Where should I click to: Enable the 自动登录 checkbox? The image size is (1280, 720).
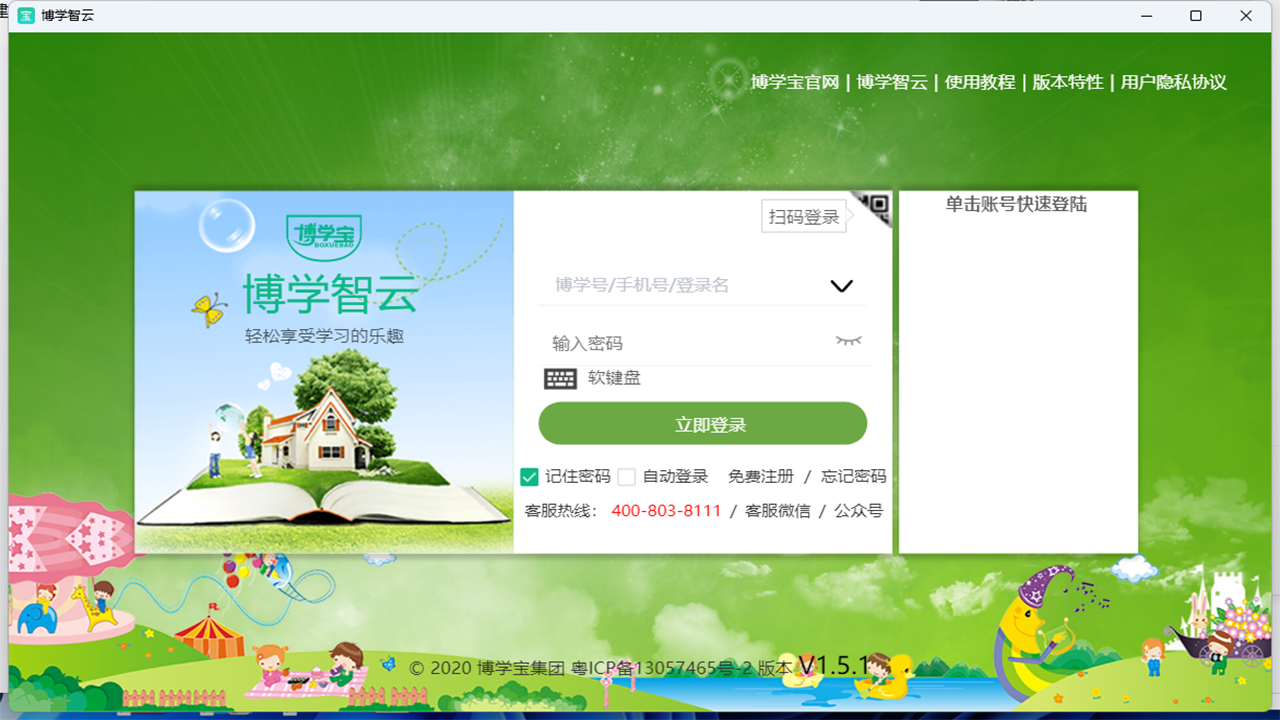click(x=627, y=477)
